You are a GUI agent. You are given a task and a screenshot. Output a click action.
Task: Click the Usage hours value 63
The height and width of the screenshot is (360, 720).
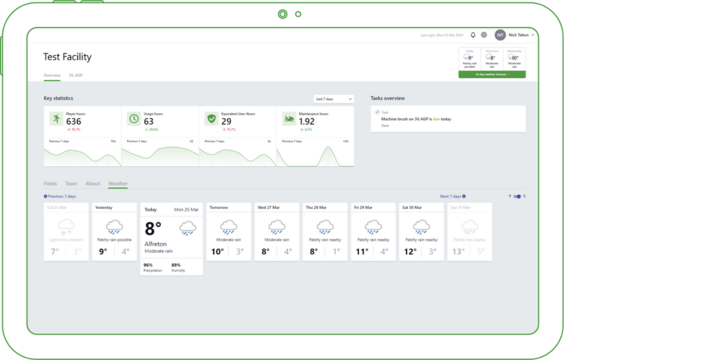[149, 122]
